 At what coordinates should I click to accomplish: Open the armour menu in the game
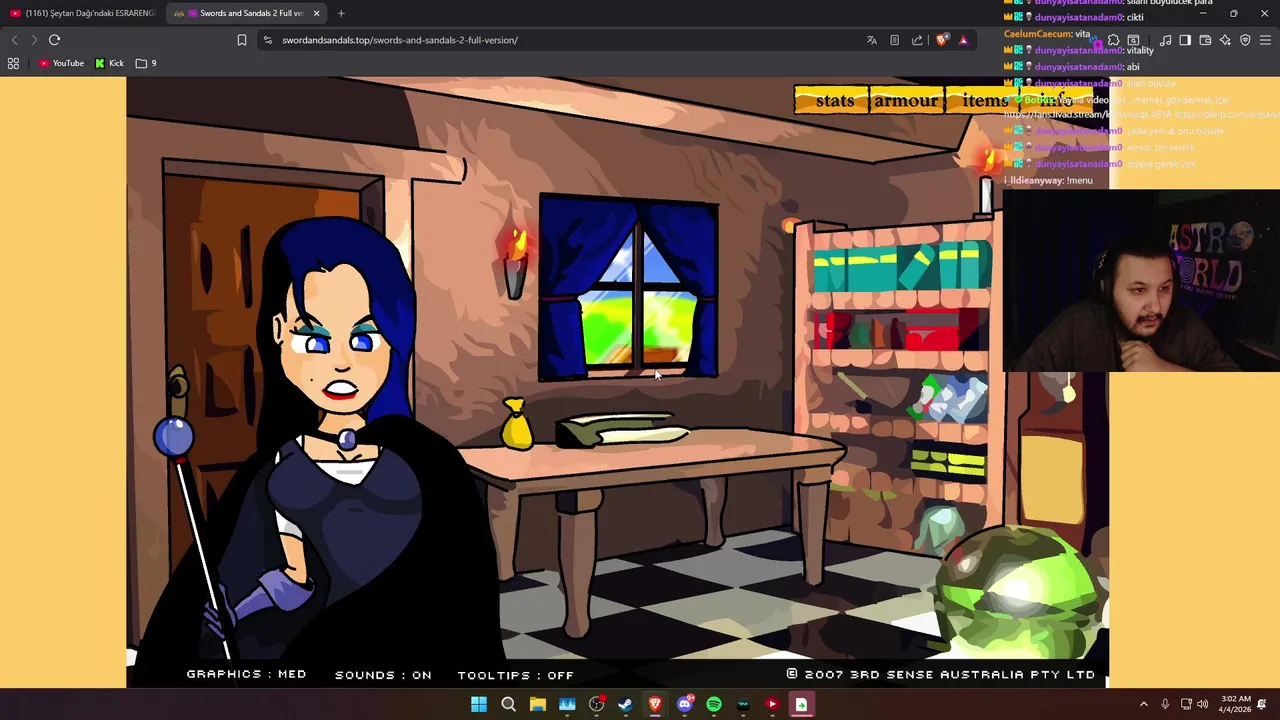click(906, 100)
